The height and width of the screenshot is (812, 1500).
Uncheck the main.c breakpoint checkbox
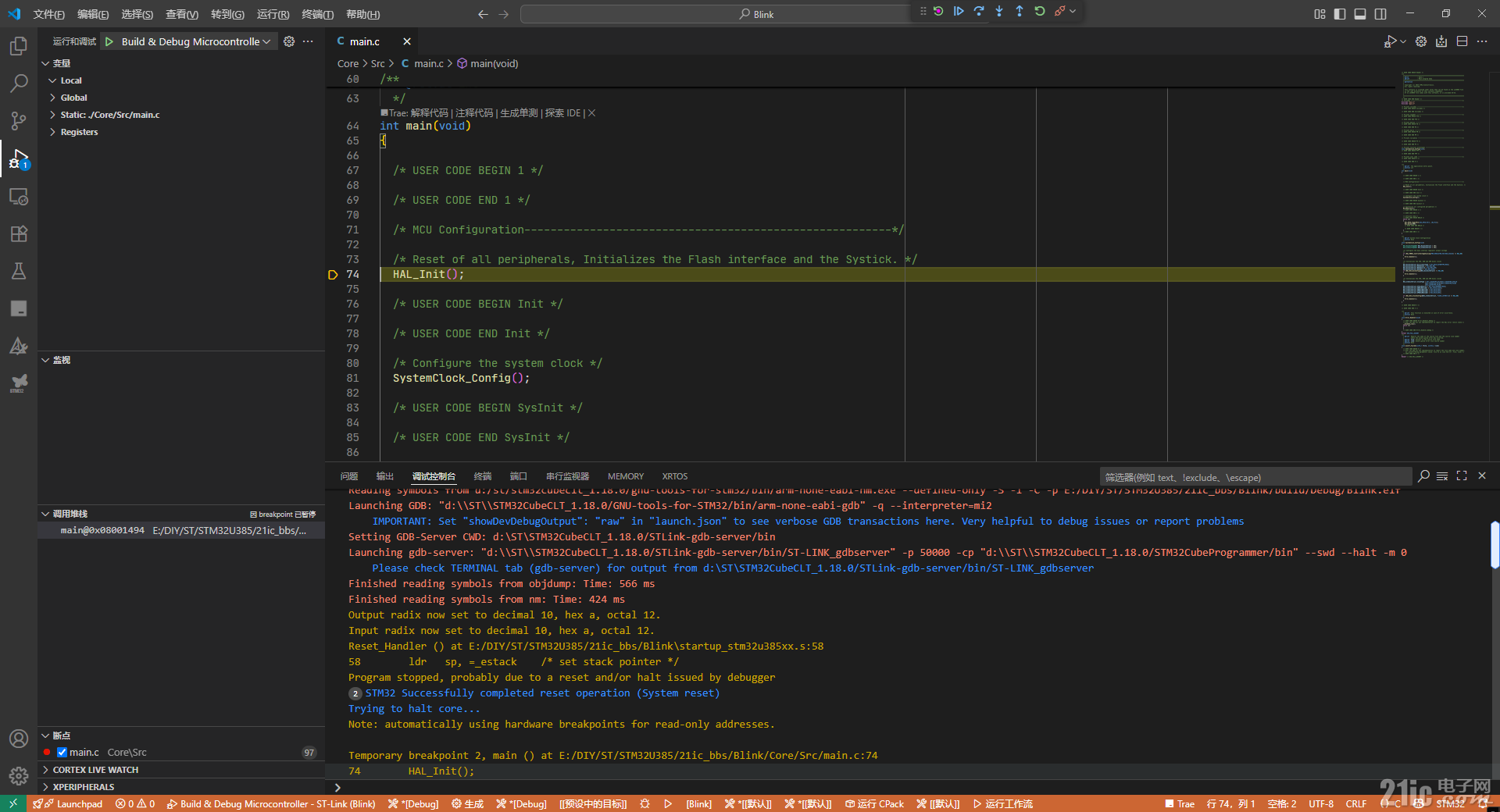pos(62,753)
